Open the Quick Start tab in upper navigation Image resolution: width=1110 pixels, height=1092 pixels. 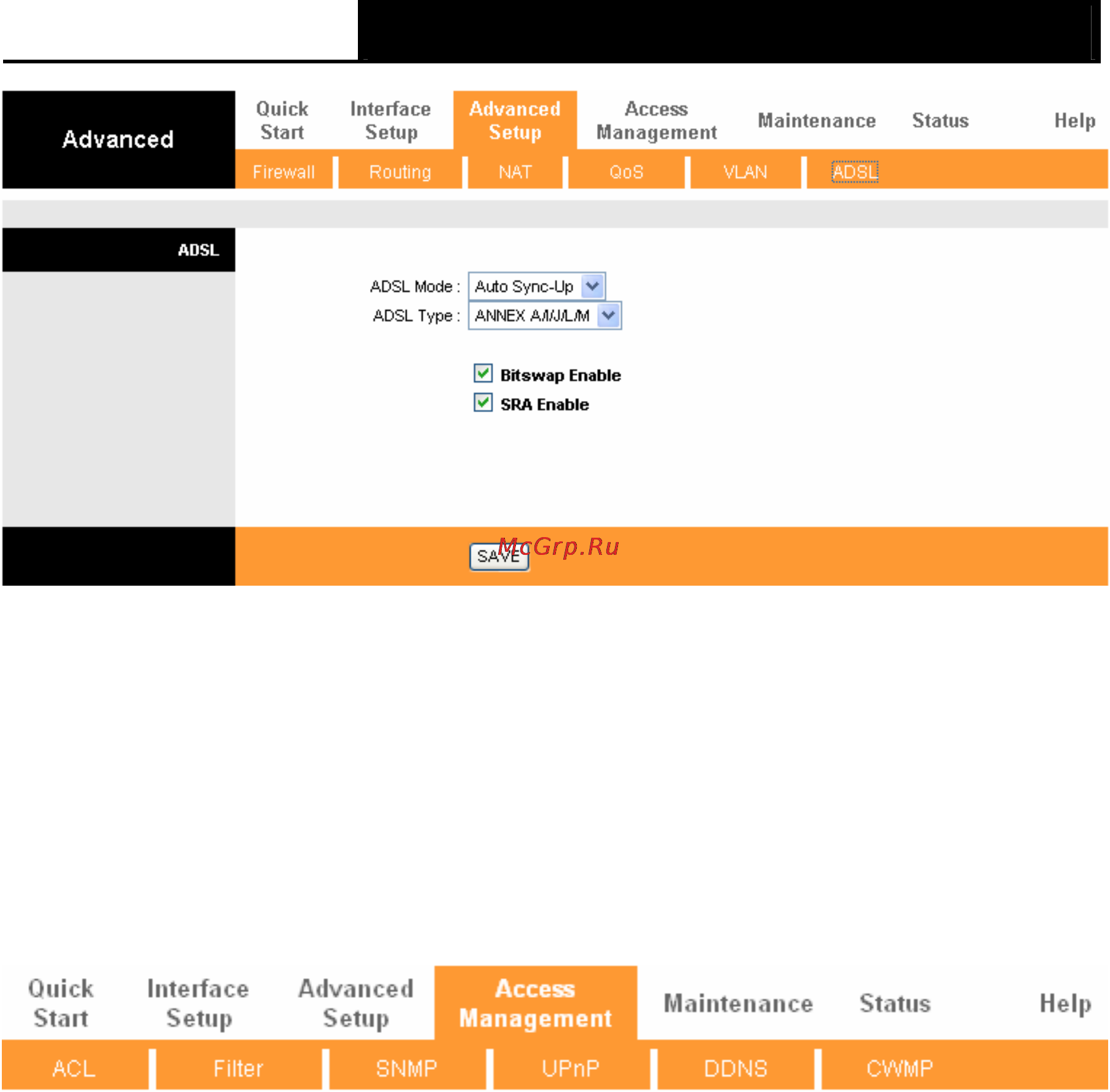click(x=282, y=121)
